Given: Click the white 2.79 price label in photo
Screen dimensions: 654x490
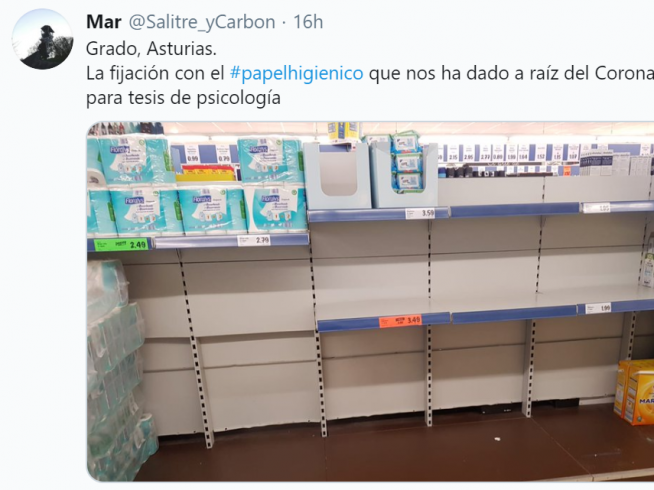Looking at the screenshot, I should pos(254,240).
